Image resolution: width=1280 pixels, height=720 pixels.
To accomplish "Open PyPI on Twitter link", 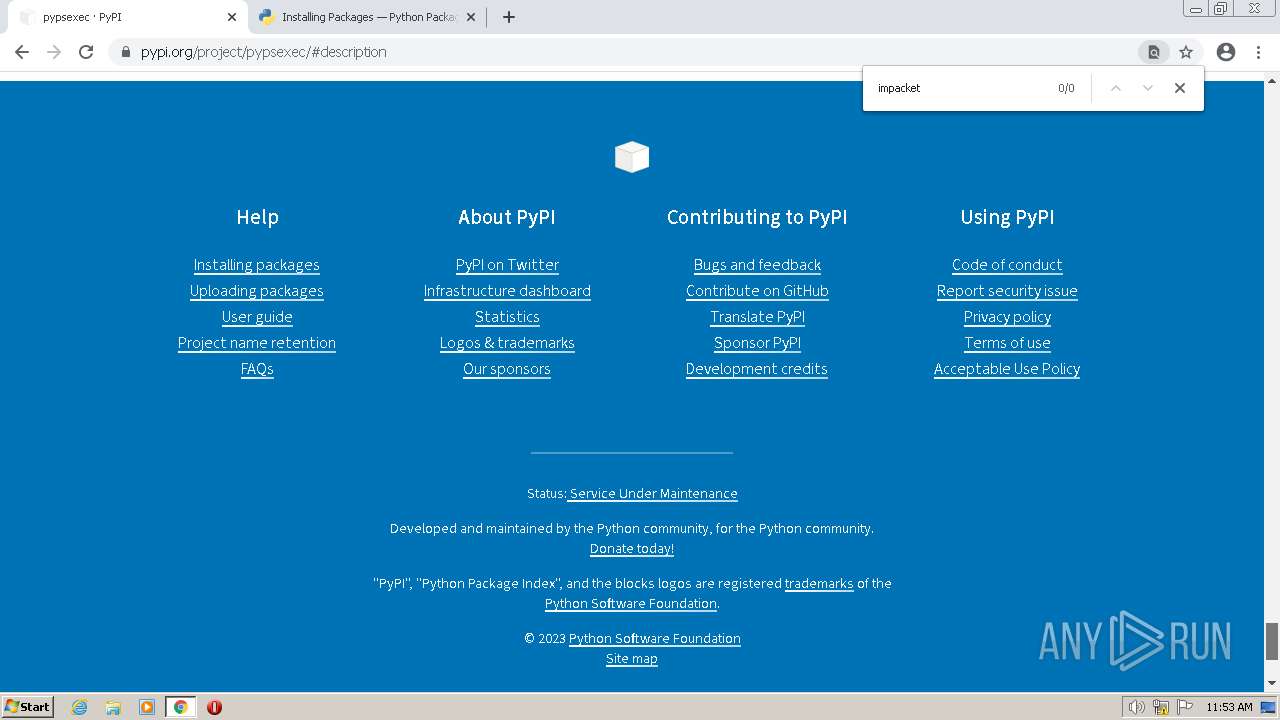I will click(x=507, y=265).
